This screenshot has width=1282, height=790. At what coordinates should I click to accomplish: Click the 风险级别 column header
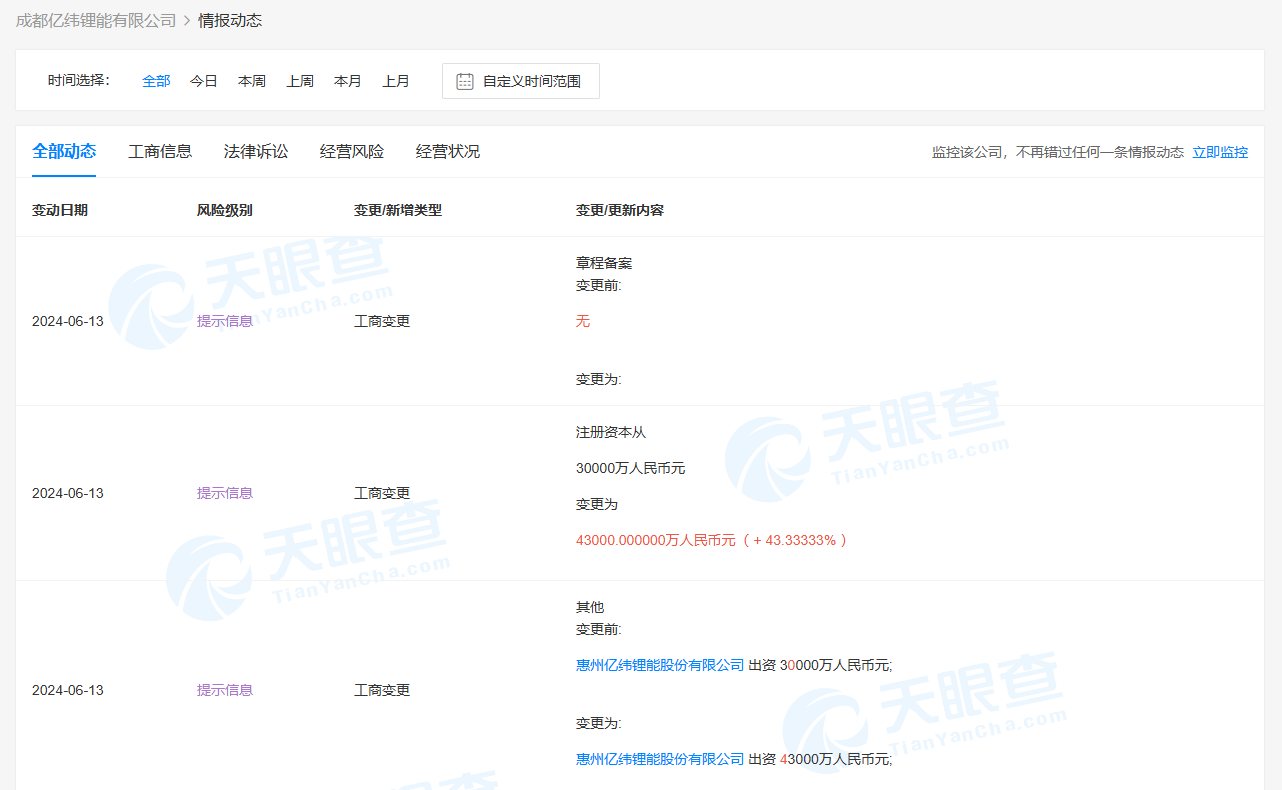click(x=225, y=210)
